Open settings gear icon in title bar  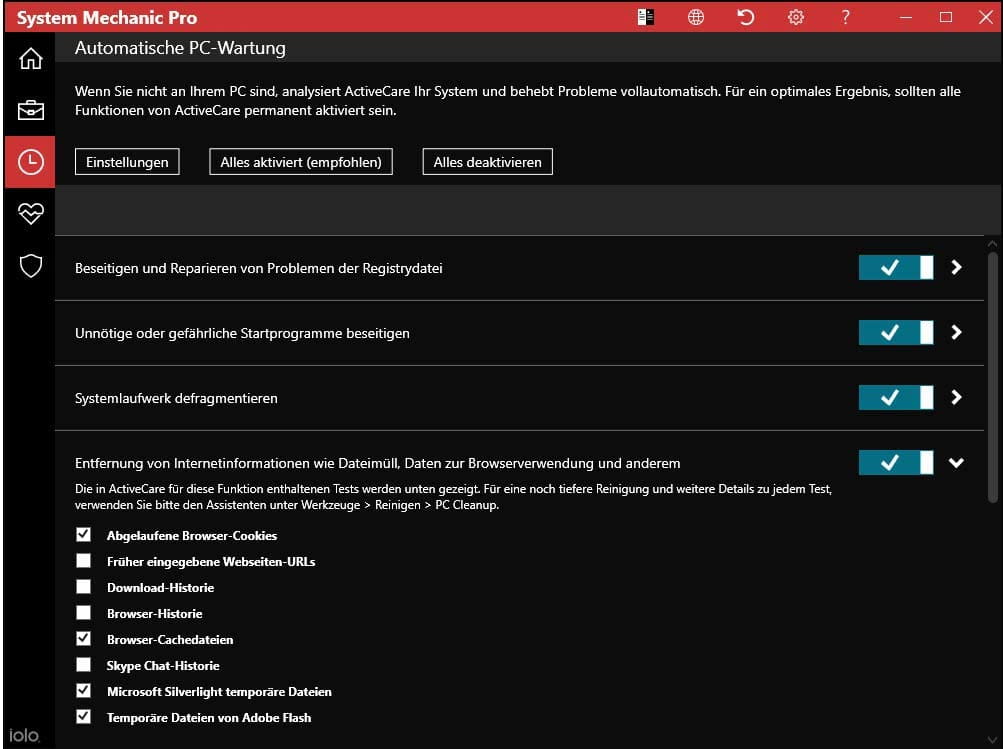796,17
